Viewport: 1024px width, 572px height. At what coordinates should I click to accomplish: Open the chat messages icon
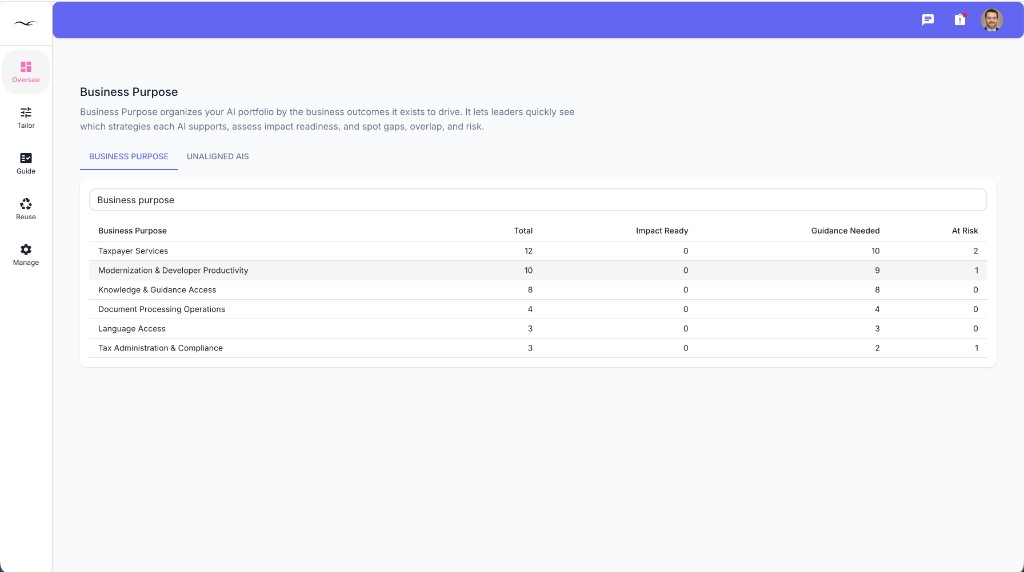(x=927, y=20)
